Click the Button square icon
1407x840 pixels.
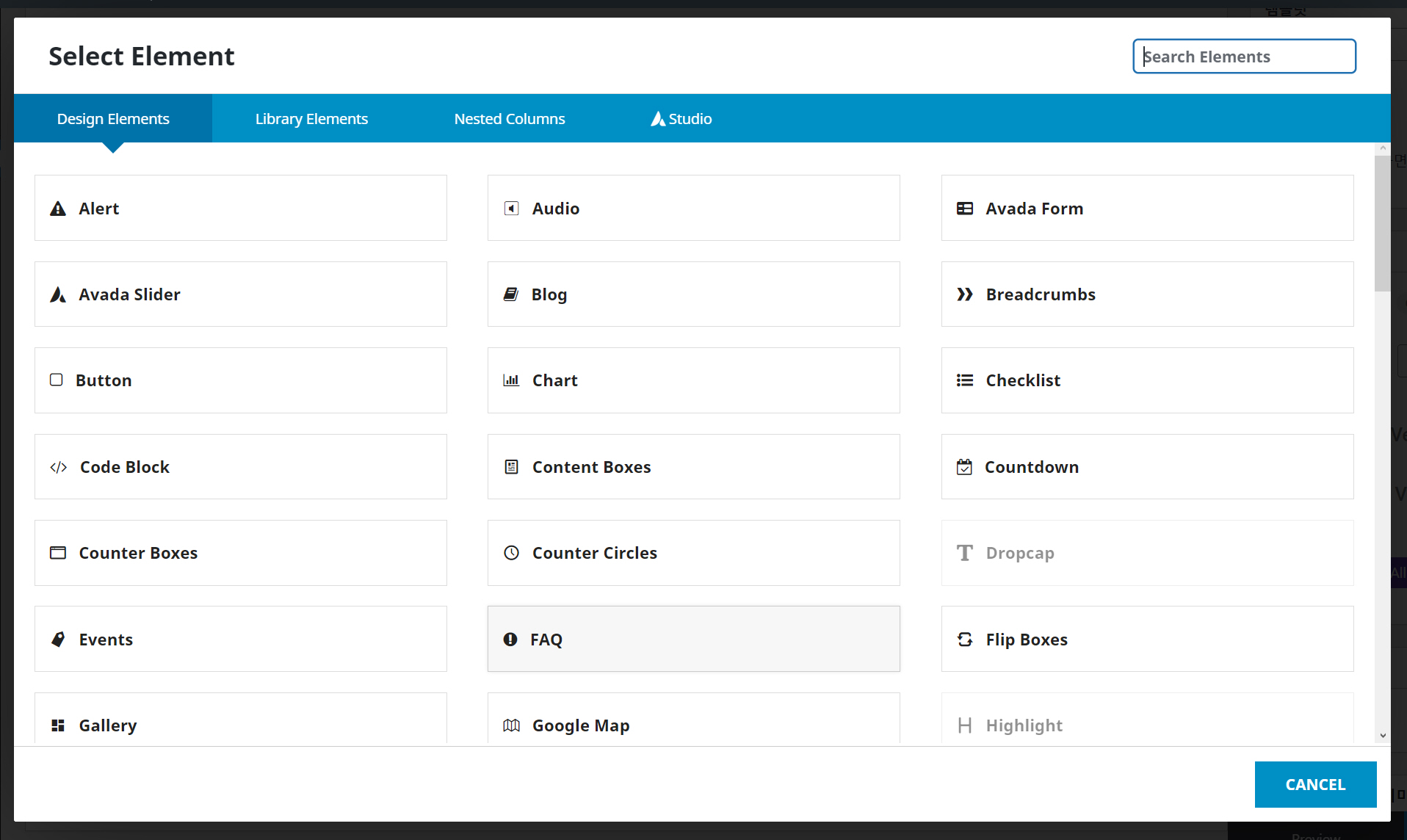click(x=57, y=380)
